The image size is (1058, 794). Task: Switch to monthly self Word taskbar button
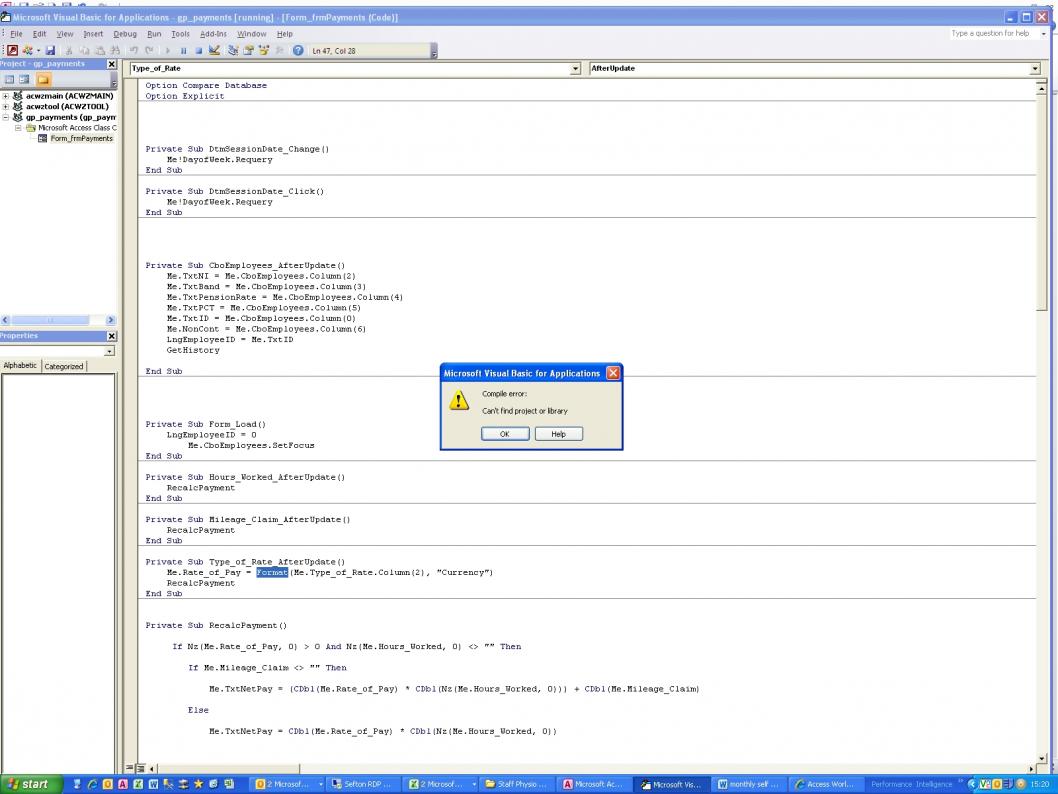click(748, 784)
